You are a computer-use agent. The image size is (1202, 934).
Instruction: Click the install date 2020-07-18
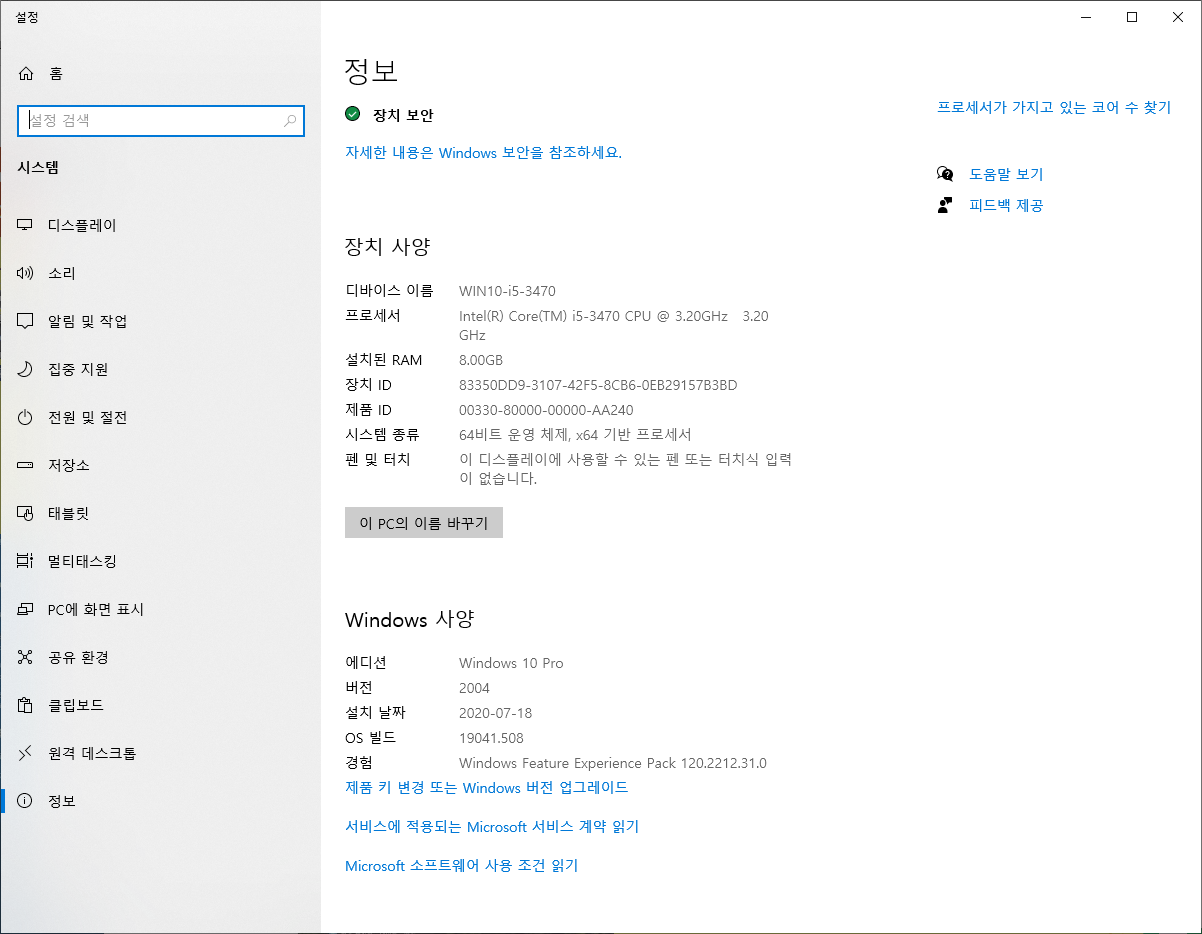tap(496, 713)
